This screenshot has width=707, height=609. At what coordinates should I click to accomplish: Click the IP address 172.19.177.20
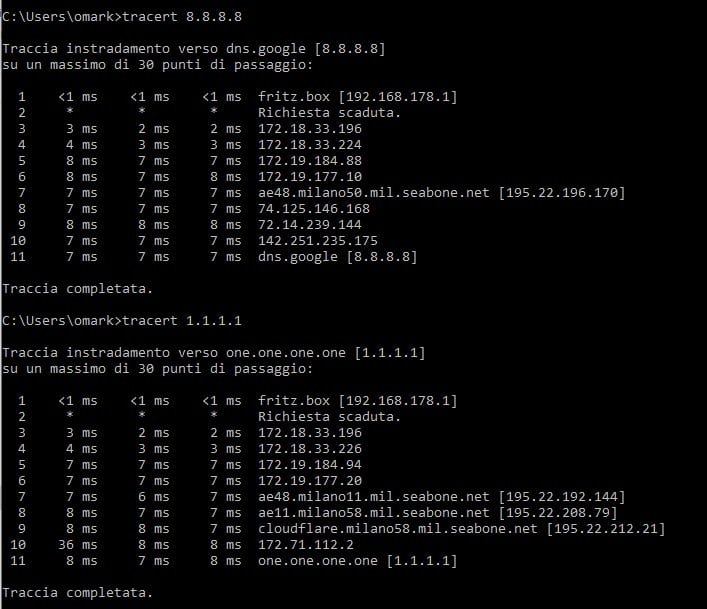pyautogui.click(x=310, y=480)
